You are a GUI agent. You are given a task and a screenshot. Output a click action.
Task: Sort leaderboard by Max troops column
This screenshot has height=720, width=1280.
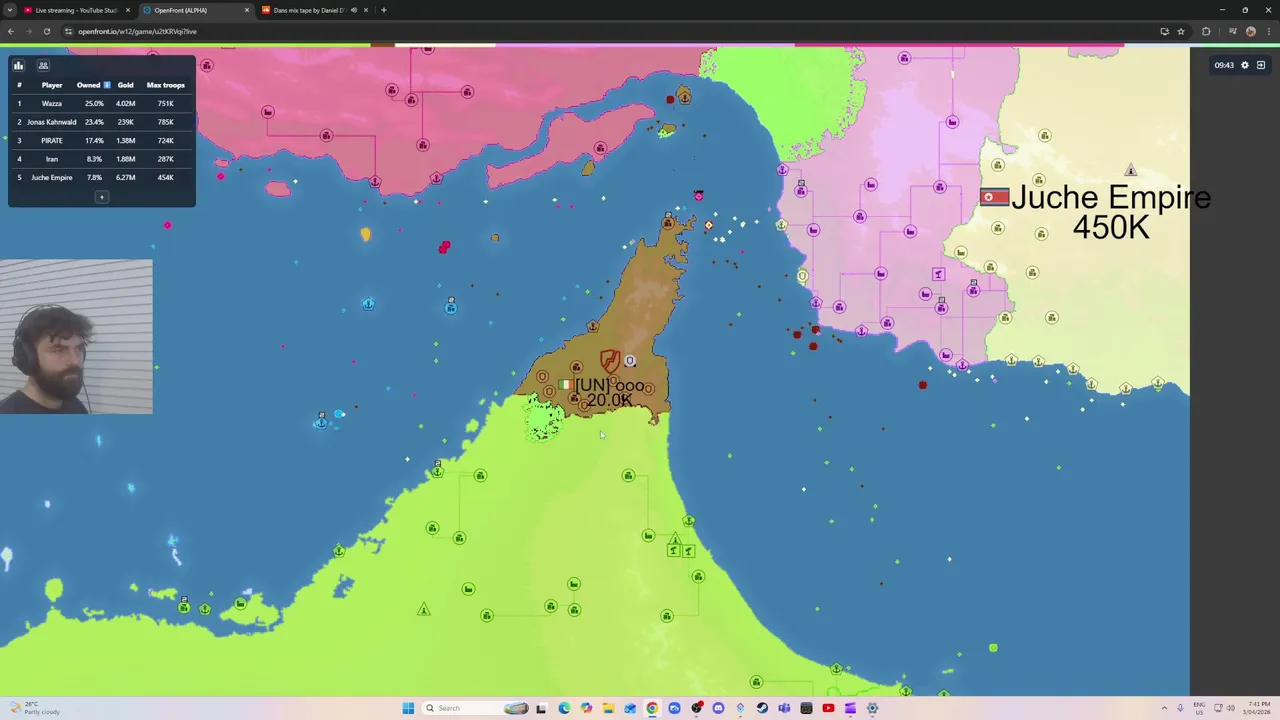pos(166,85)
